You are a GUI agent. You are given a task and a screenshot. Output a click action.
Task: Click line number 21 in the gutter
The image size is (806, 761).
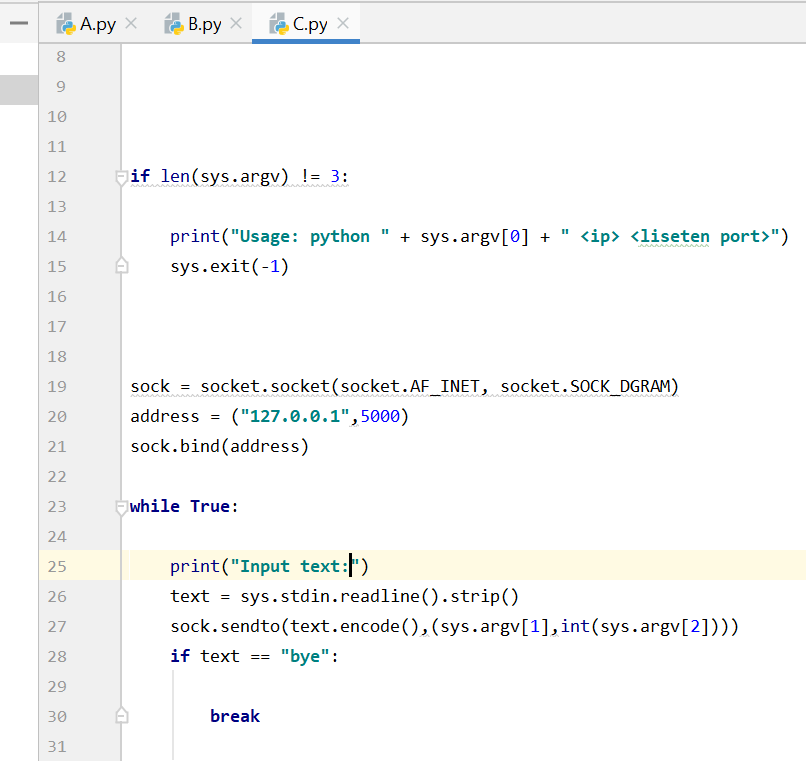[x=57, y=446]
